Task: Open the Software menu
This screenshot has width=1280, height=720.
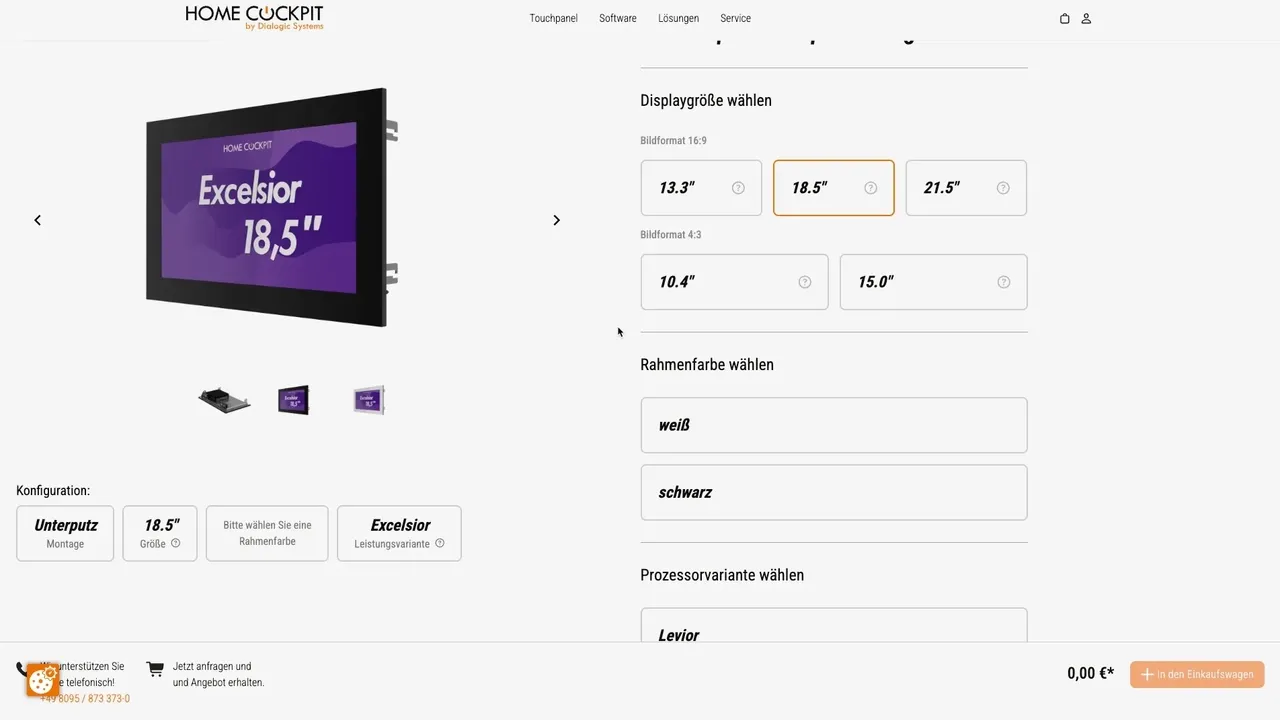Action: [x=618, y=18]
